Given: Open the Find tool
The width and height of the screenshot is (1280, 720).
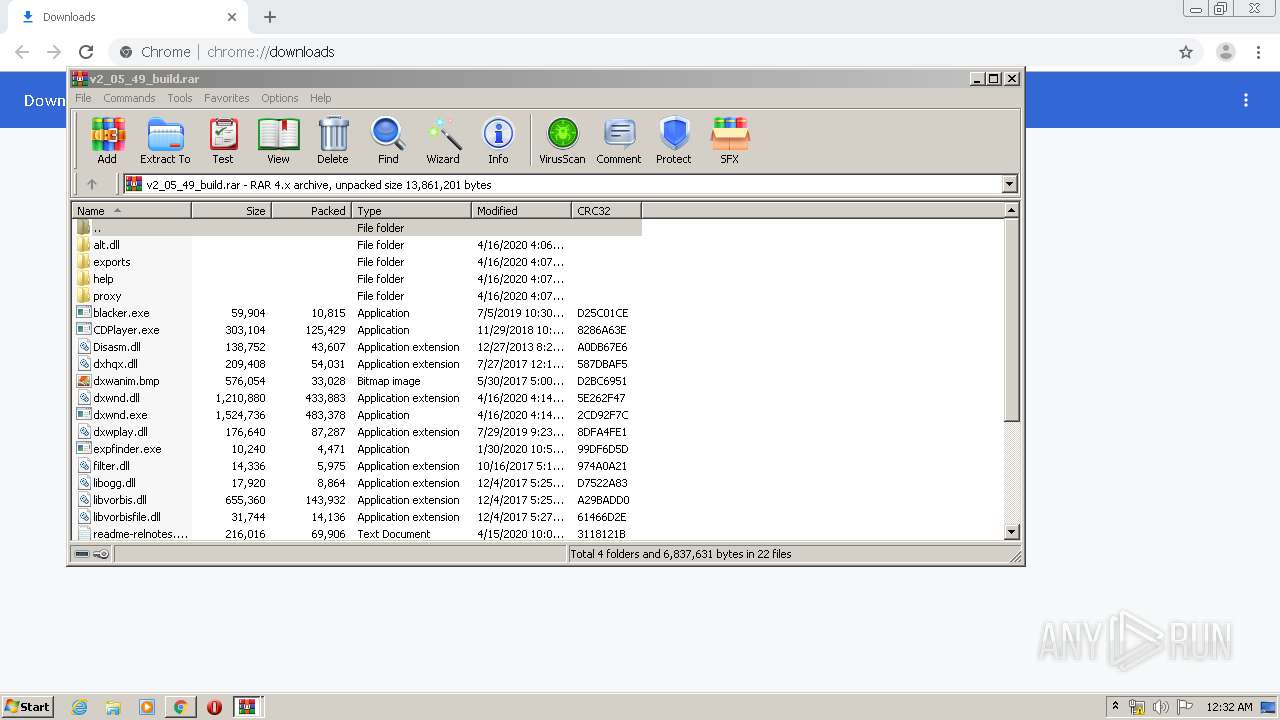Looking at the screenshot, I should (x=388, y=140).
